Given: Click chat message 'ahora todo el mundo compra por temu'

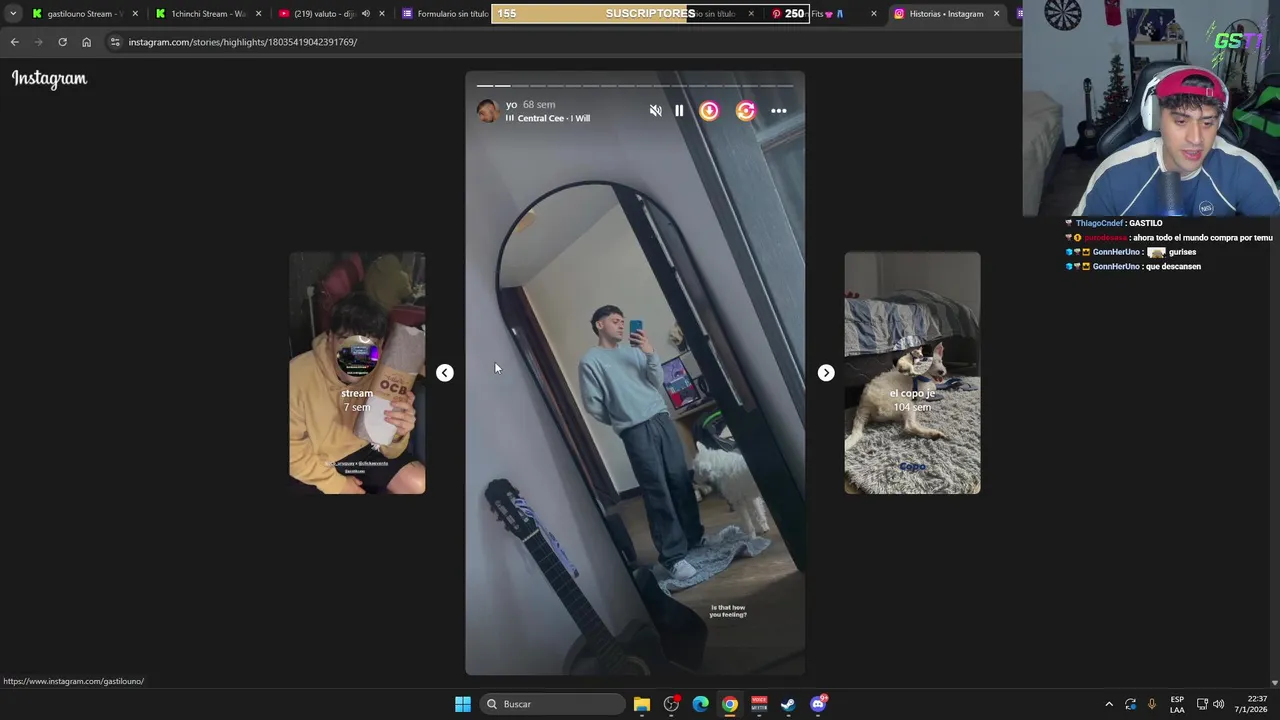Looking at the screenshot, I should 1203,238.
